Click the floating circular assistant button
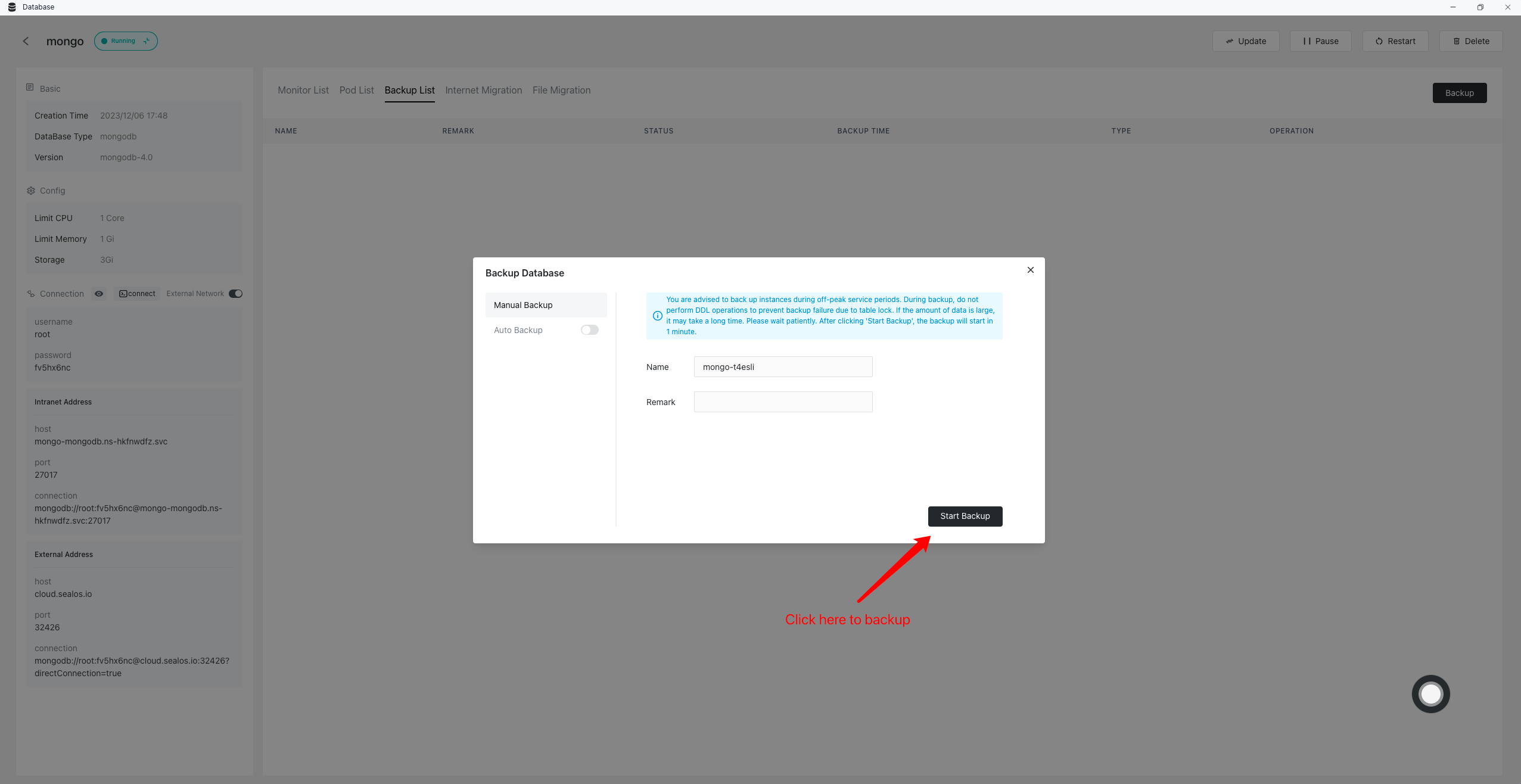This screenshot has width=1521, height=784. 1430,693
